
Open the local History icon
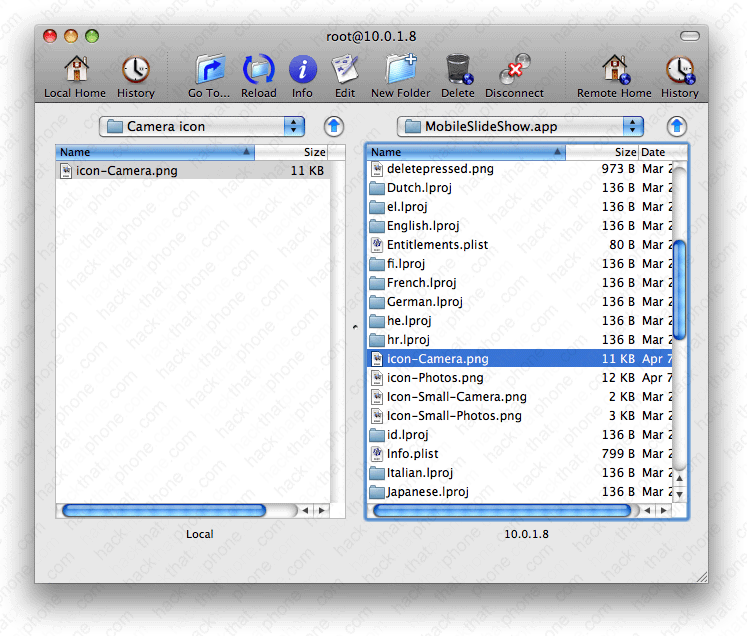coord(135,70)
